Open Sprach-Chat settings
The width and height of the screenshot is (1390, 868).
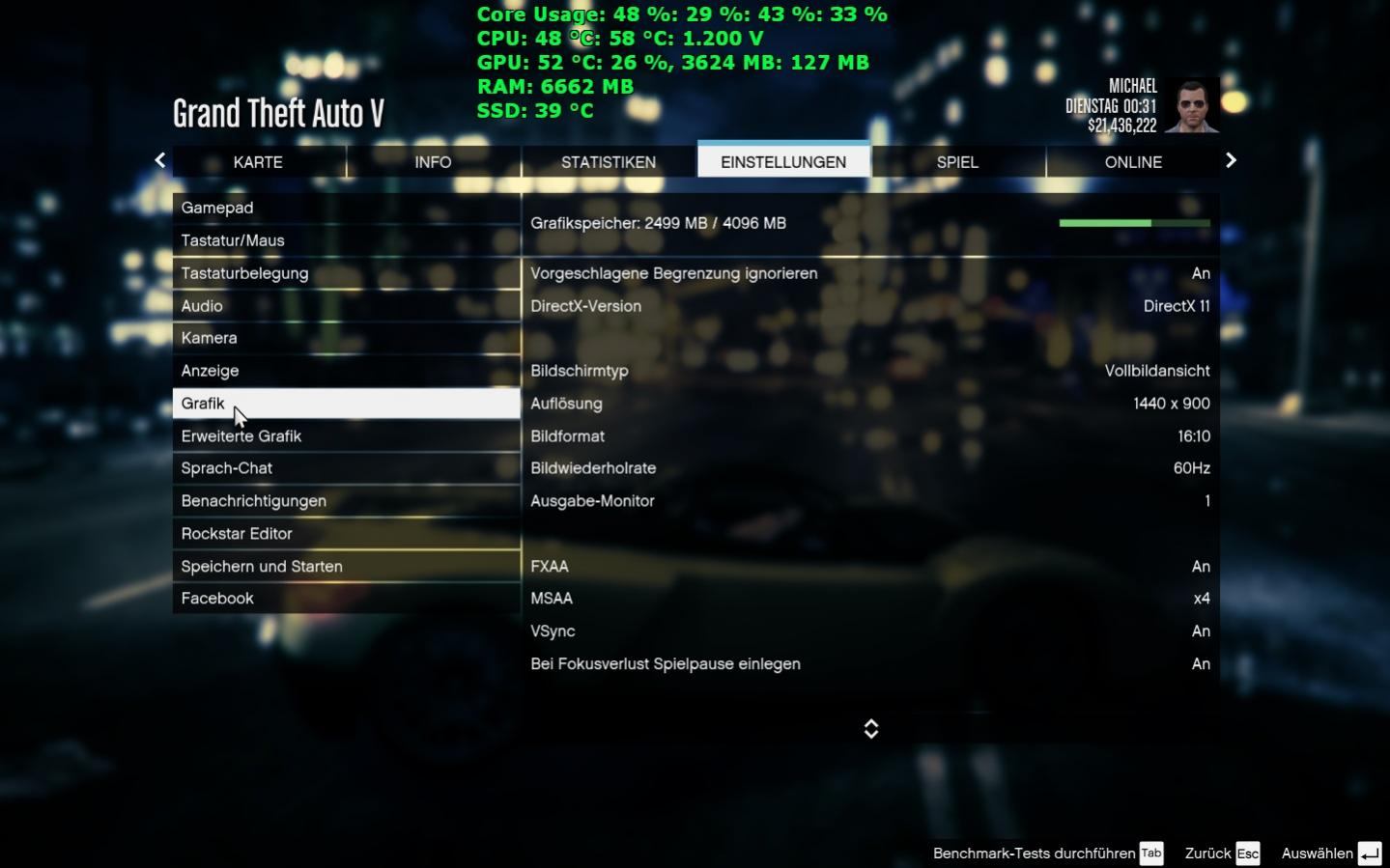coord(347,468)
